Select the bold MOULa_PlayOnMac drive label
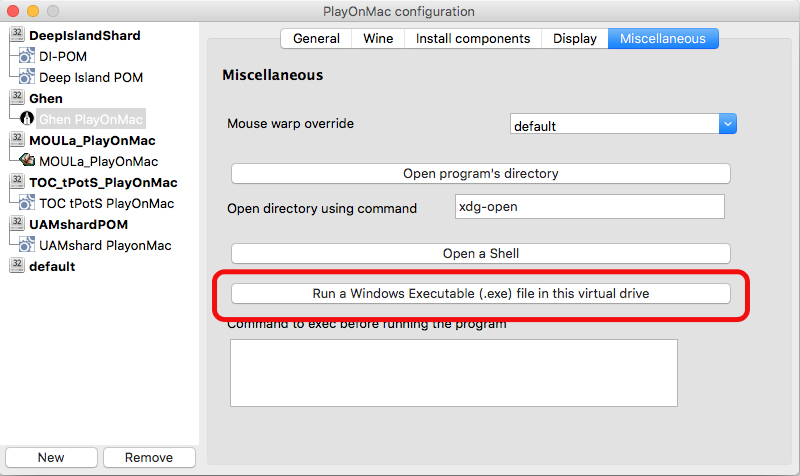The width and height of the screenshot is (800, 476). [x=92, y=140]
